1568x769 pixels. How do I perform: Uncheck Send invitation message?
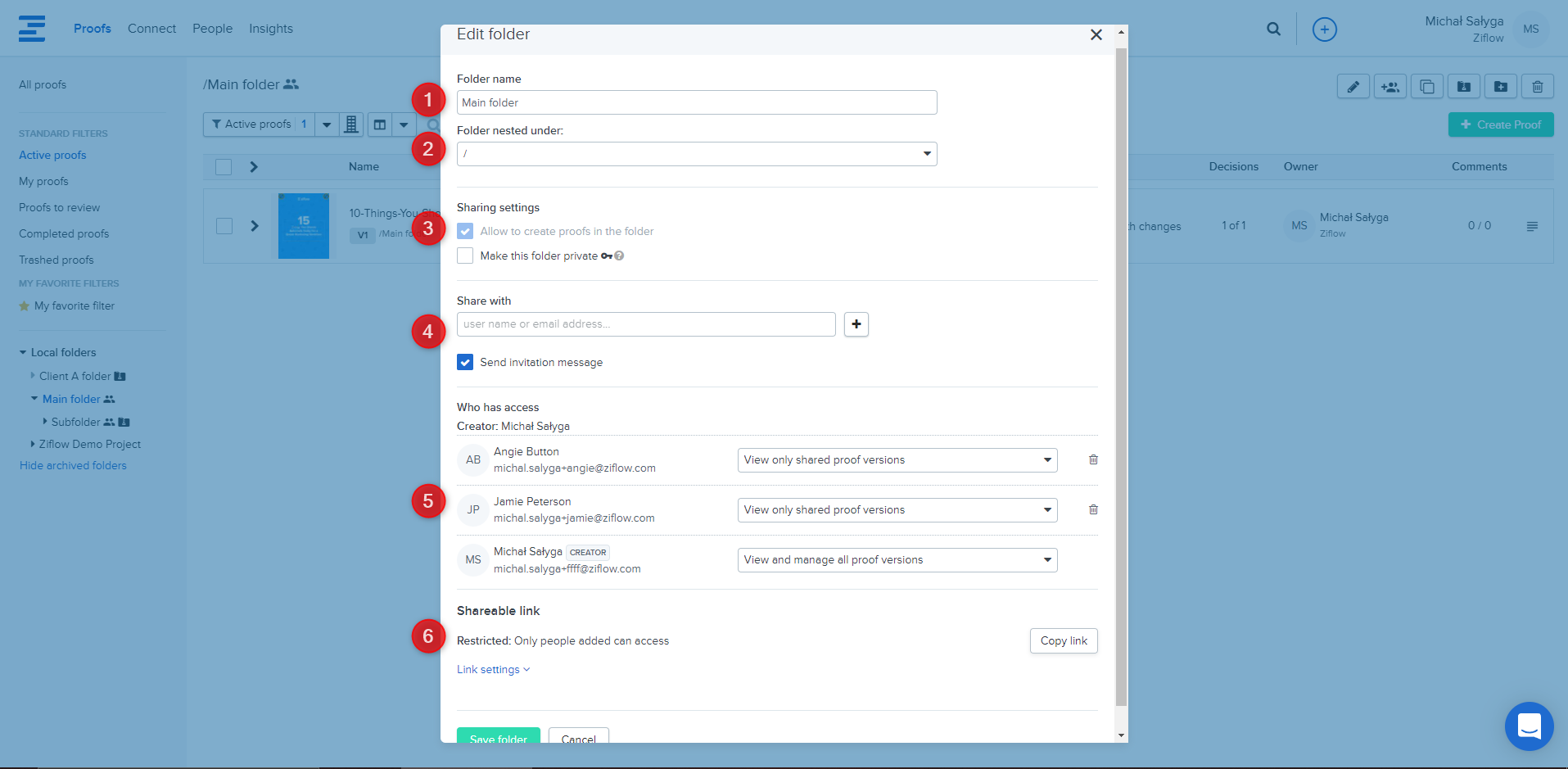(x=465, y=362)
